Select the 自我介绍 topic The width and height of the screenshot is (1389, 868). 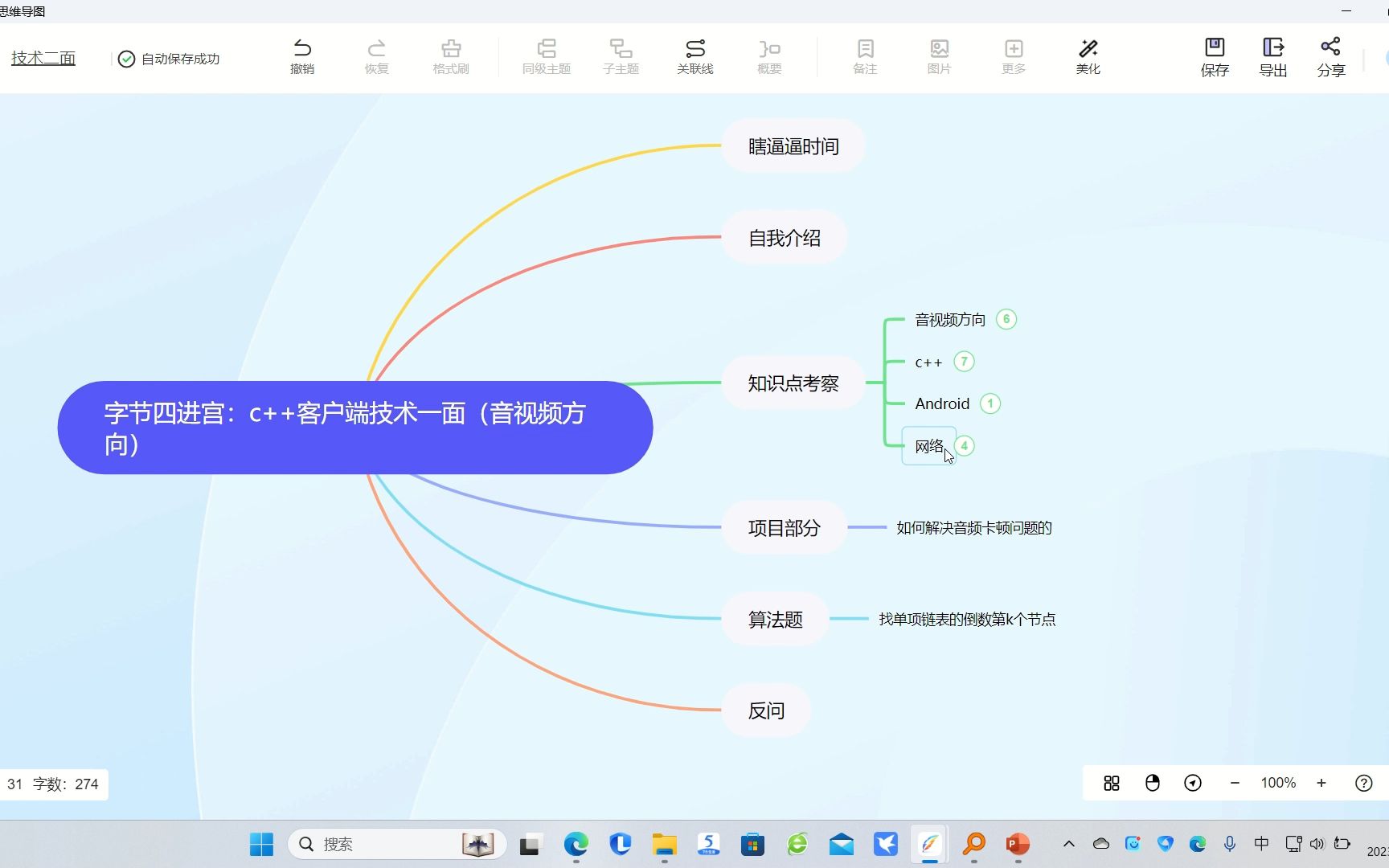click(x=785, y=238)
